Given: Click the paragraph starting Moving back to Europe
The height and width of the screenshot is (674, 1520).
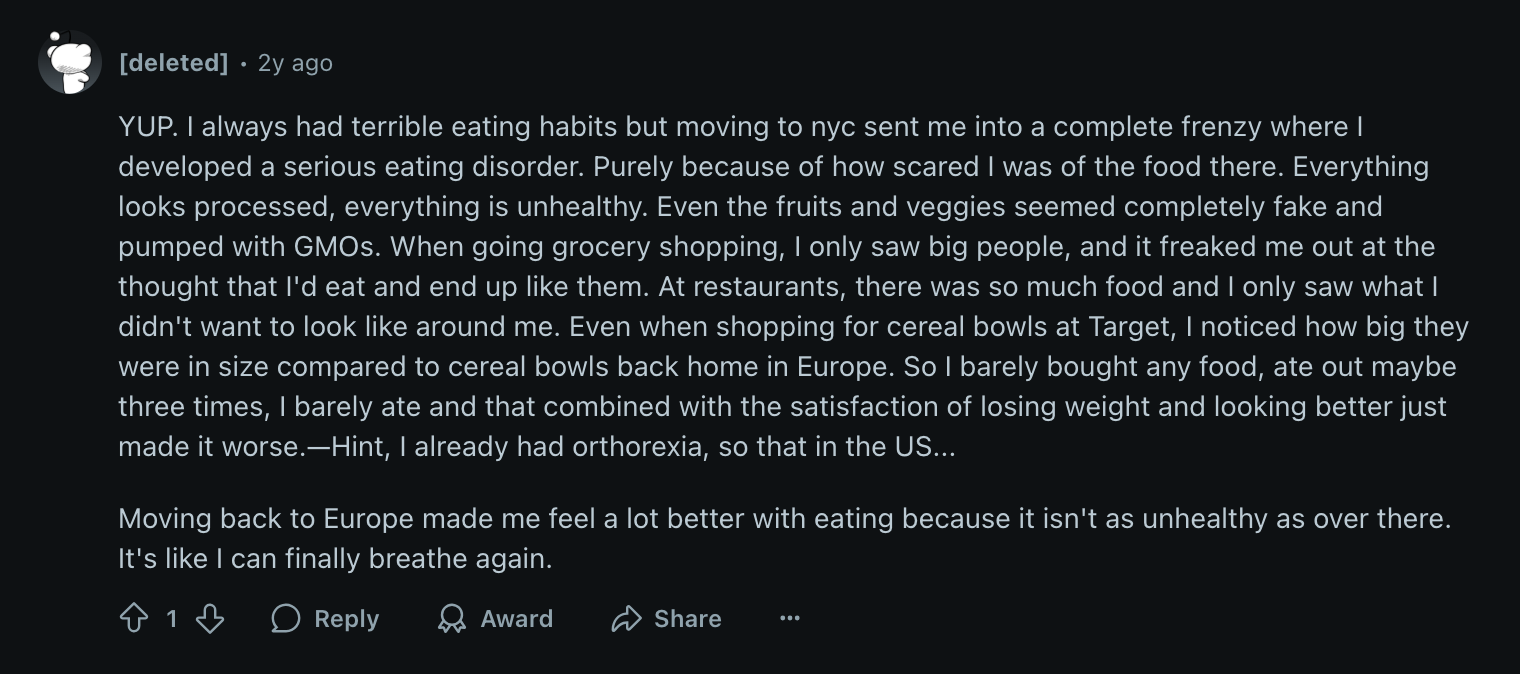Looking at the screenshot, I should click(x=784, y=539).
